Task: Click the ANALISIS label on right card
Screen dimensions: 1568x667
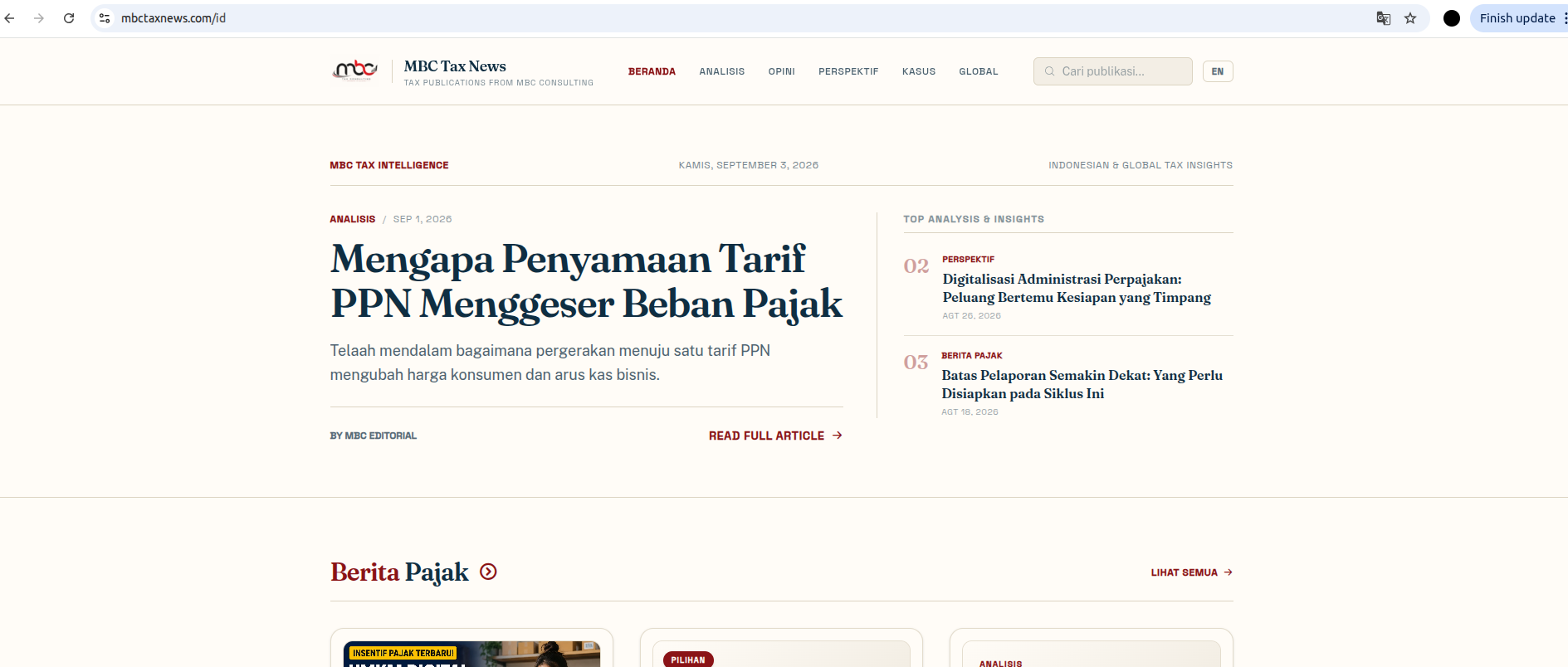Action: [x=1000, y=663]
